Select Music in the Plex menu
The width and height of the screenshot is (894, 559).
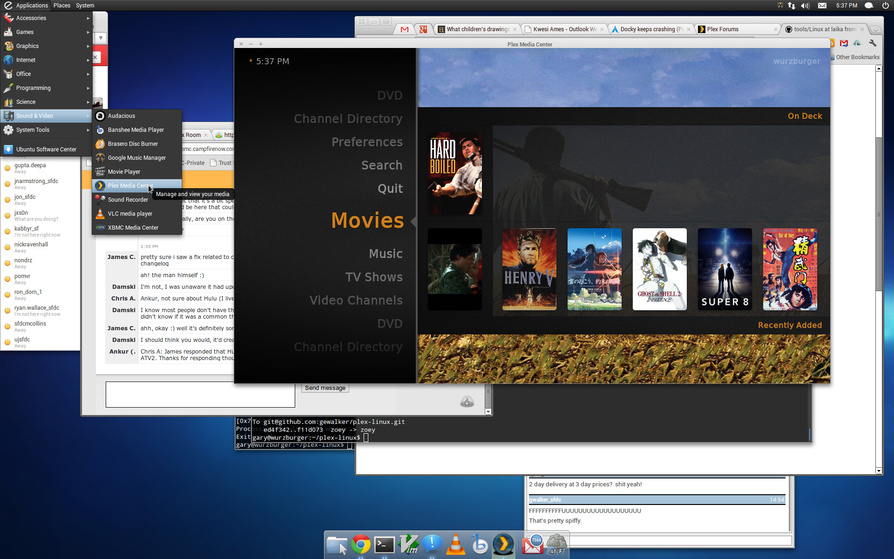[385, 254]
